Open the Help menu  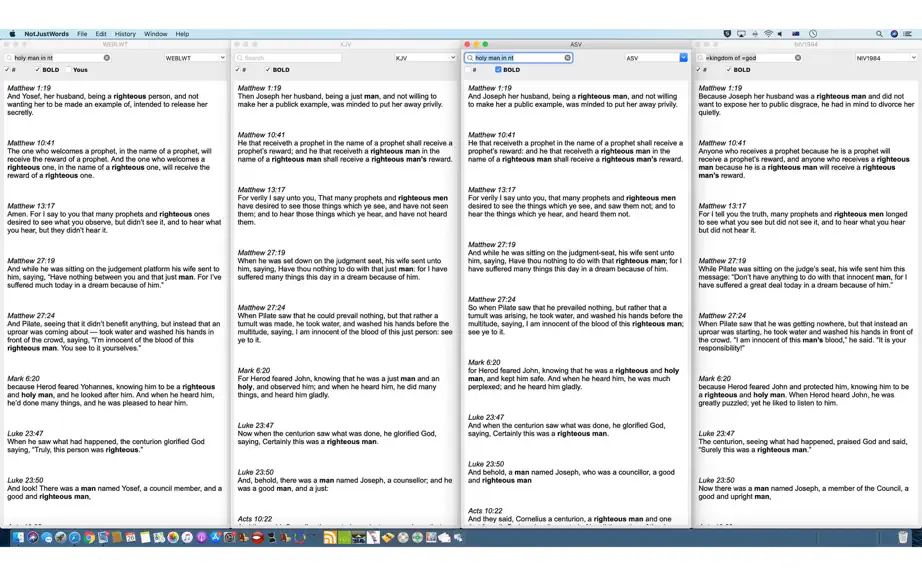pos(182,34)
